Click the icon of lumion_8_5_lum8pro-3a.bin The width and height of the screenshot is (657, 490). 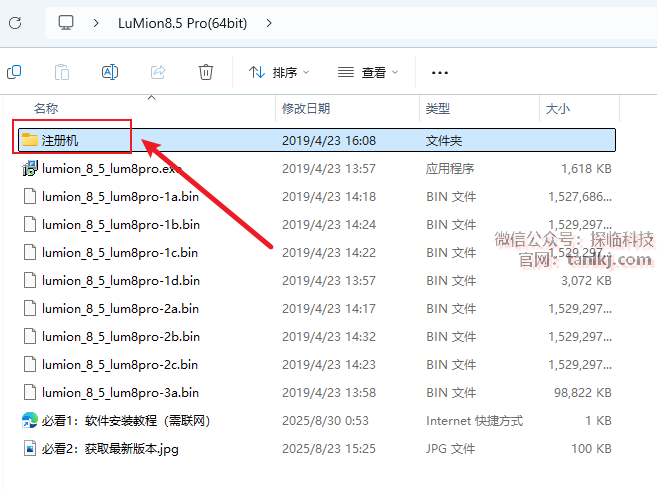(30, 392)
